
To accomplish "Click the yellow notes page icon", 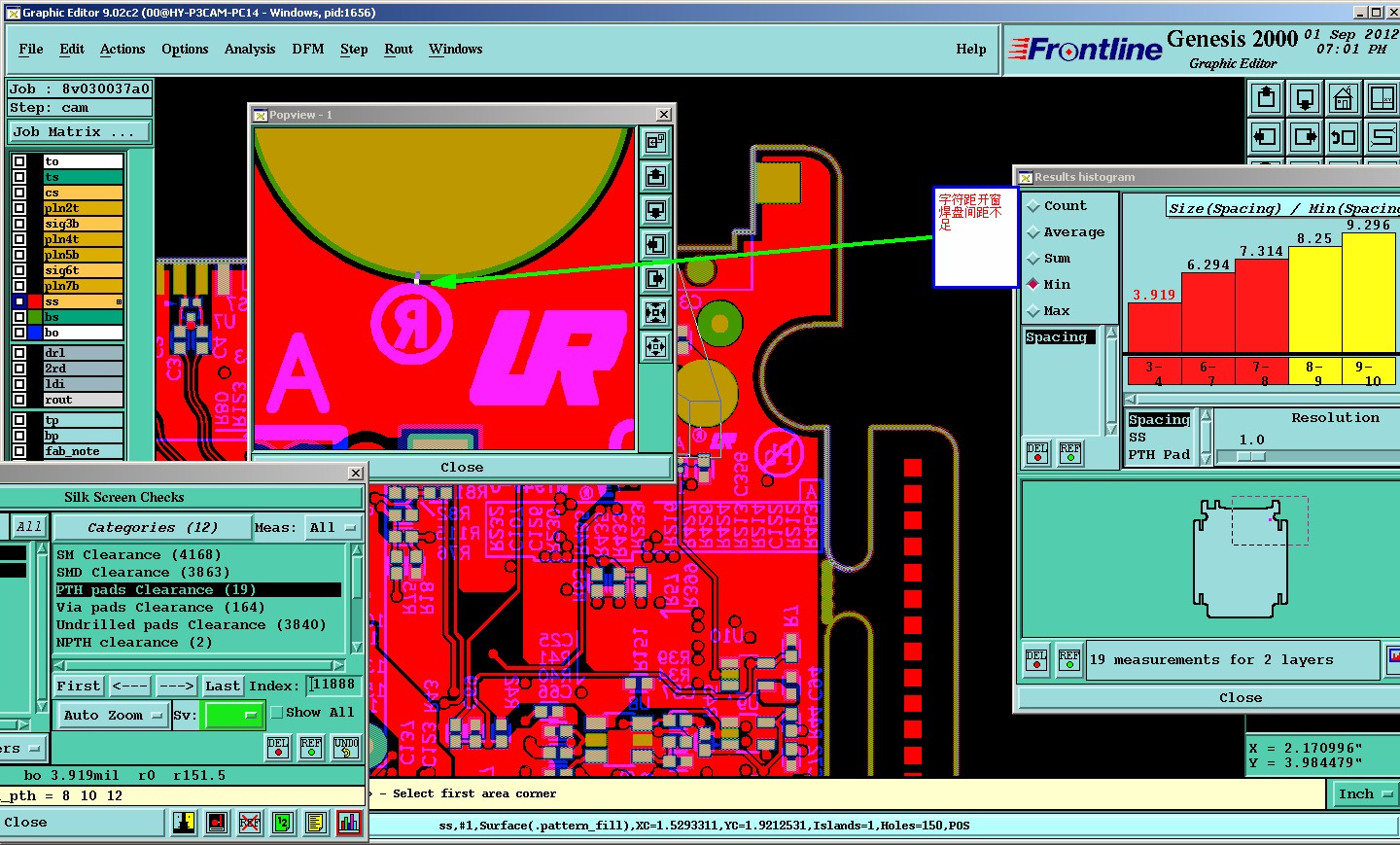I will pos(315,823).
